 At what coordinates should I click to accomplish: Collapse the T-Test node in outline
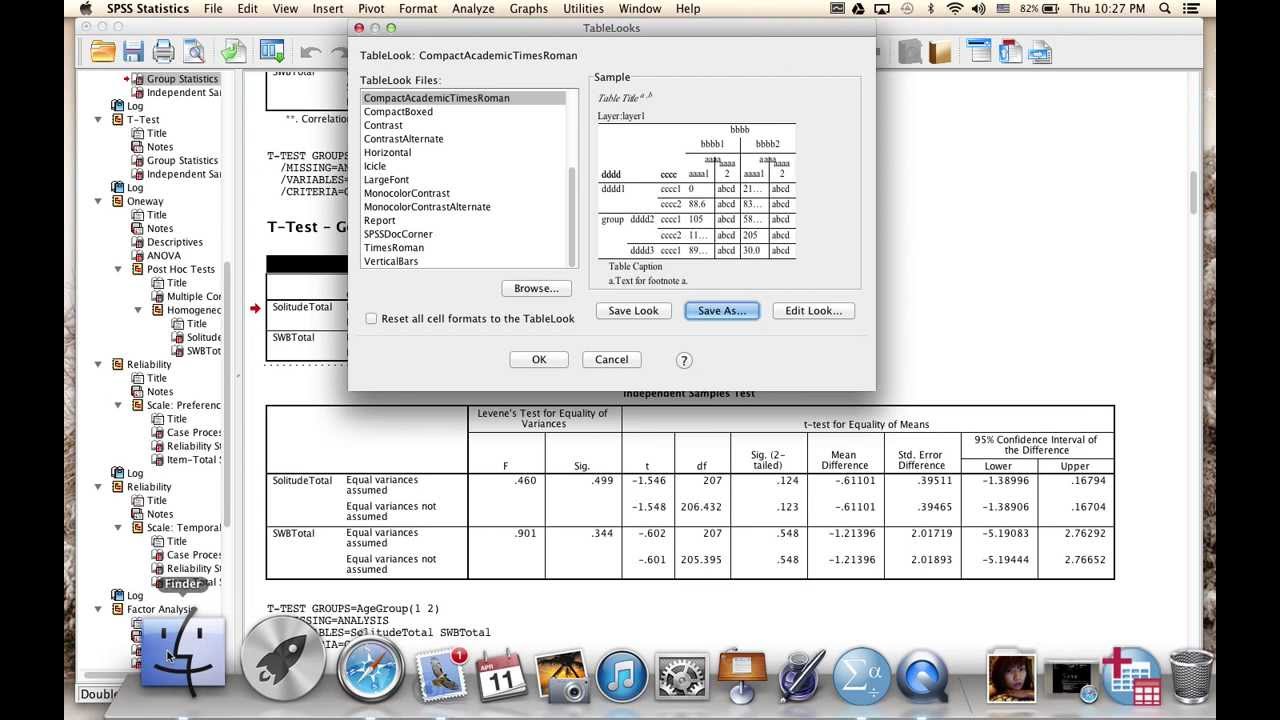coord(98,120)
